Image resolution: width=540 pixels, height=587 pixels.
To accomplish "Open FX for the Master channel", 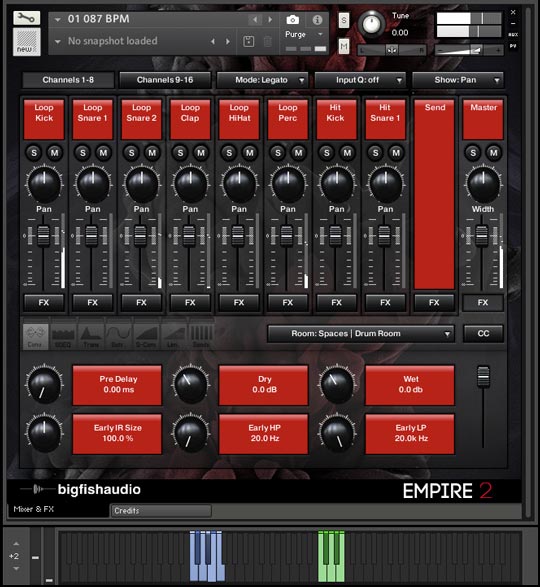I will (483, 302).
